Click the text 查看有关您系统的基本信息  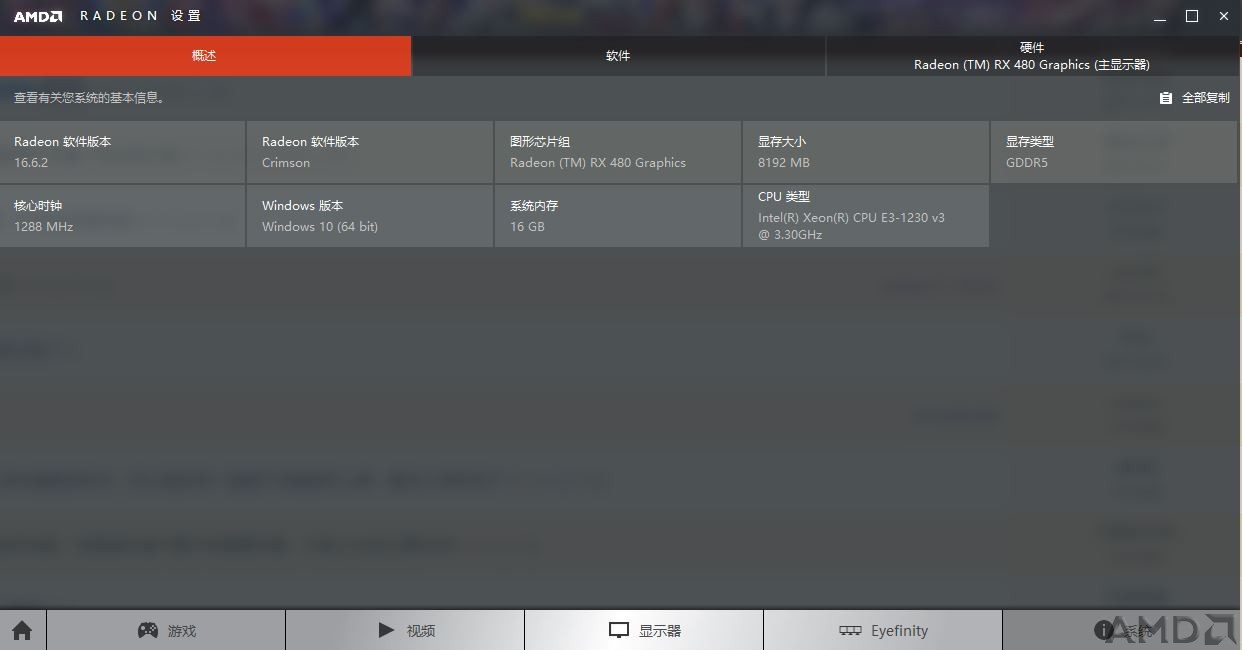(89, 98)
